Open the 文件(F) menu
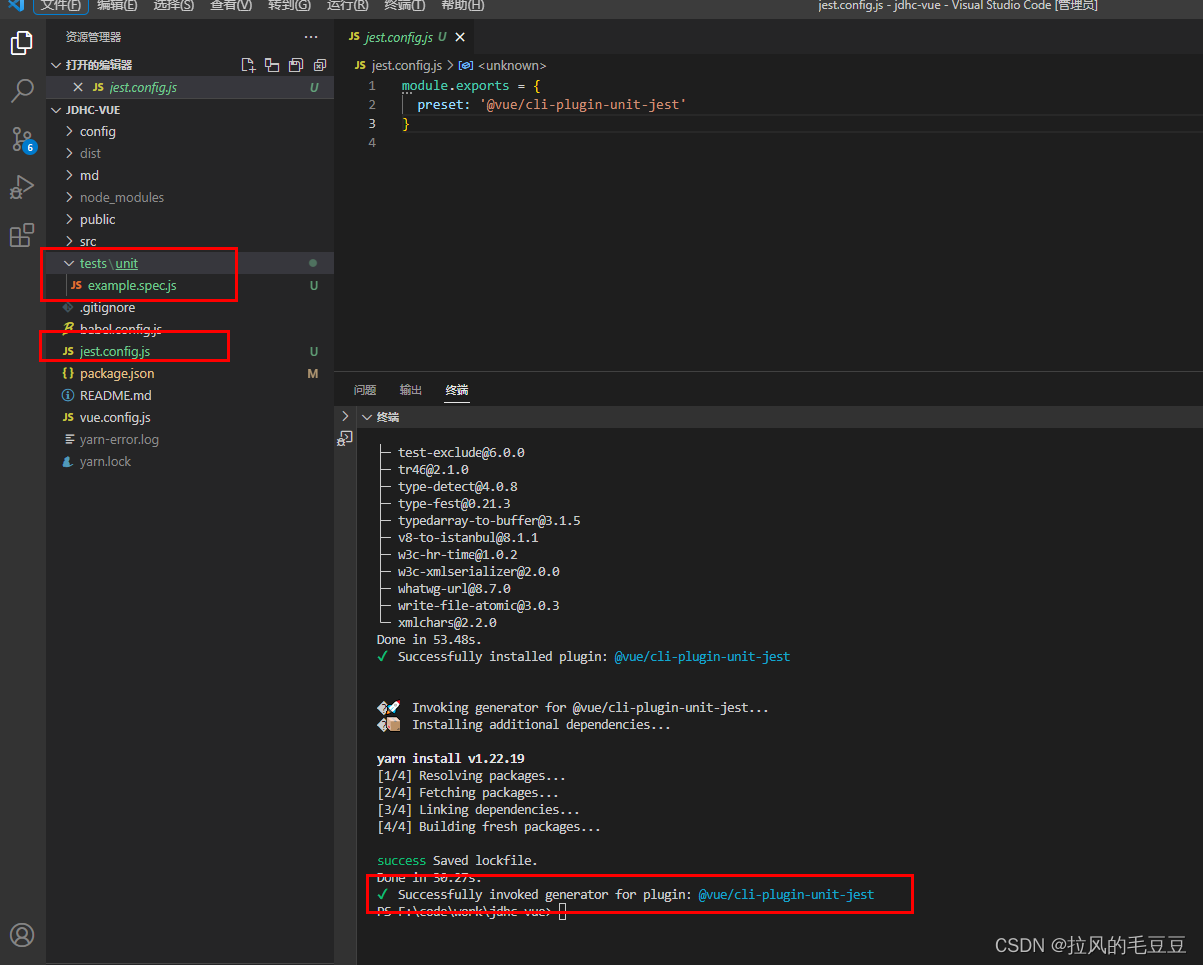The width and height of the screenshot is (1203, 965). coord(60,6)
